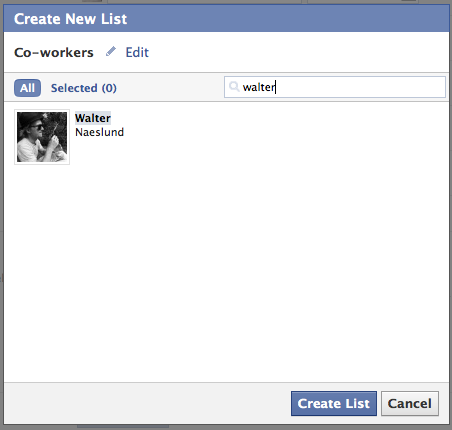Click the blank header space right of Edit
The image size is (452, 430).
[x=298, y=52]
